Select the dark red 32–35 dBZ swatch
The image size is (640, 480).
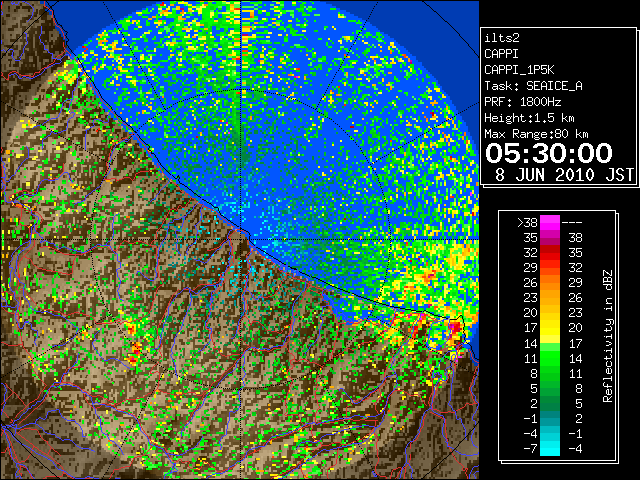550,253
